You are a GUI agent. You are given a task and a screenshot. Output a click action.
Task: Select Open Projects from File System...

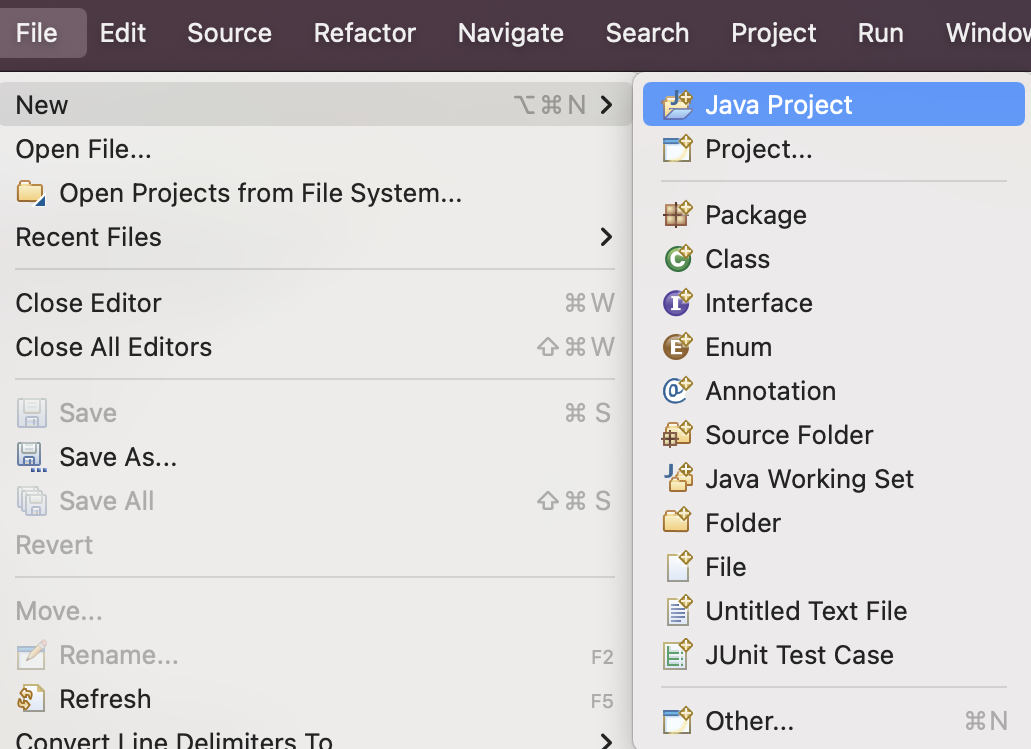coord(260,193)
